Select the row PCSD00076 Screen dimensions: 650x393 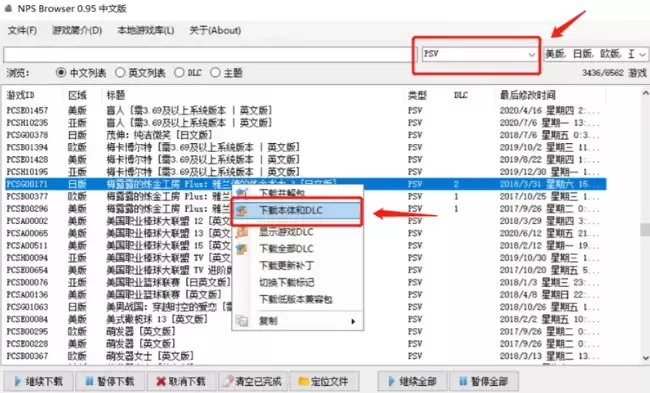tap(305, 282)
